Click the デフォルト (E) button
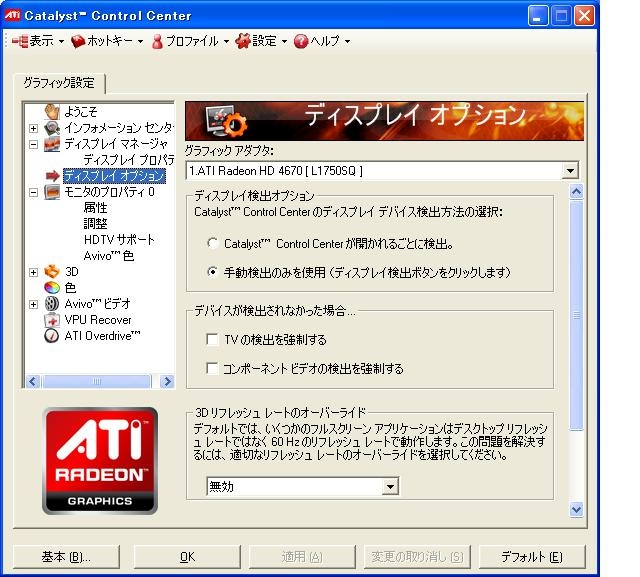Image resolution: width=640 pixels, height=577 pixels. click(532, 557)
